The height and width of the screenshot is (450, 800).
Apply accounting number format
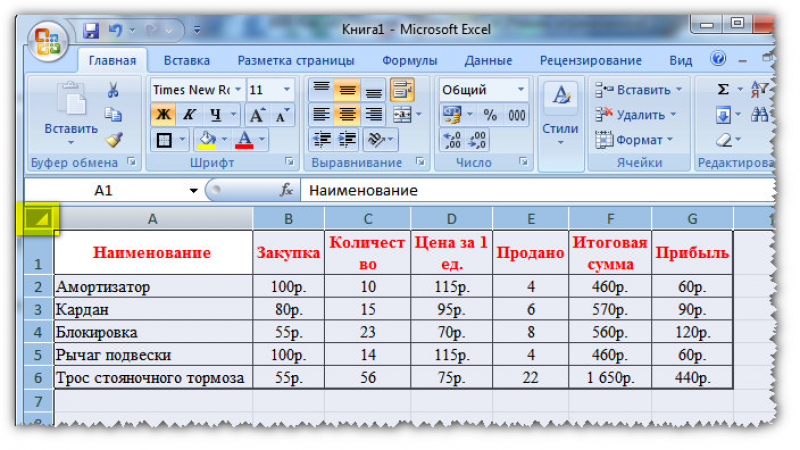(x=453, y=115)
